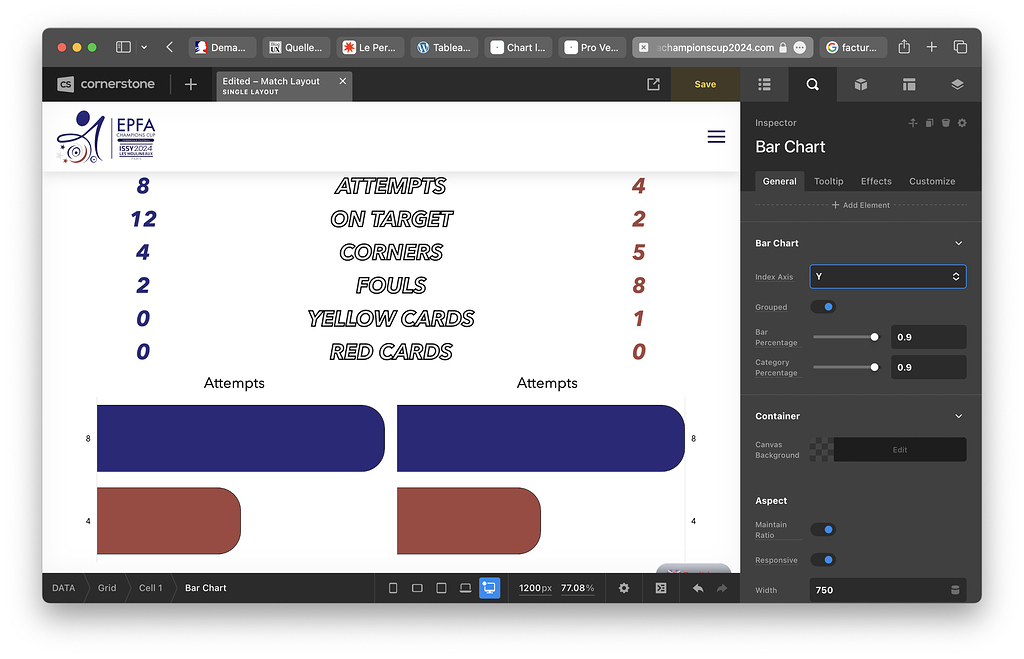Screen dimensions: 1024x659
Task: Disable the Grouped toggle
Action: pyautogui.click(x=822, y=307)
